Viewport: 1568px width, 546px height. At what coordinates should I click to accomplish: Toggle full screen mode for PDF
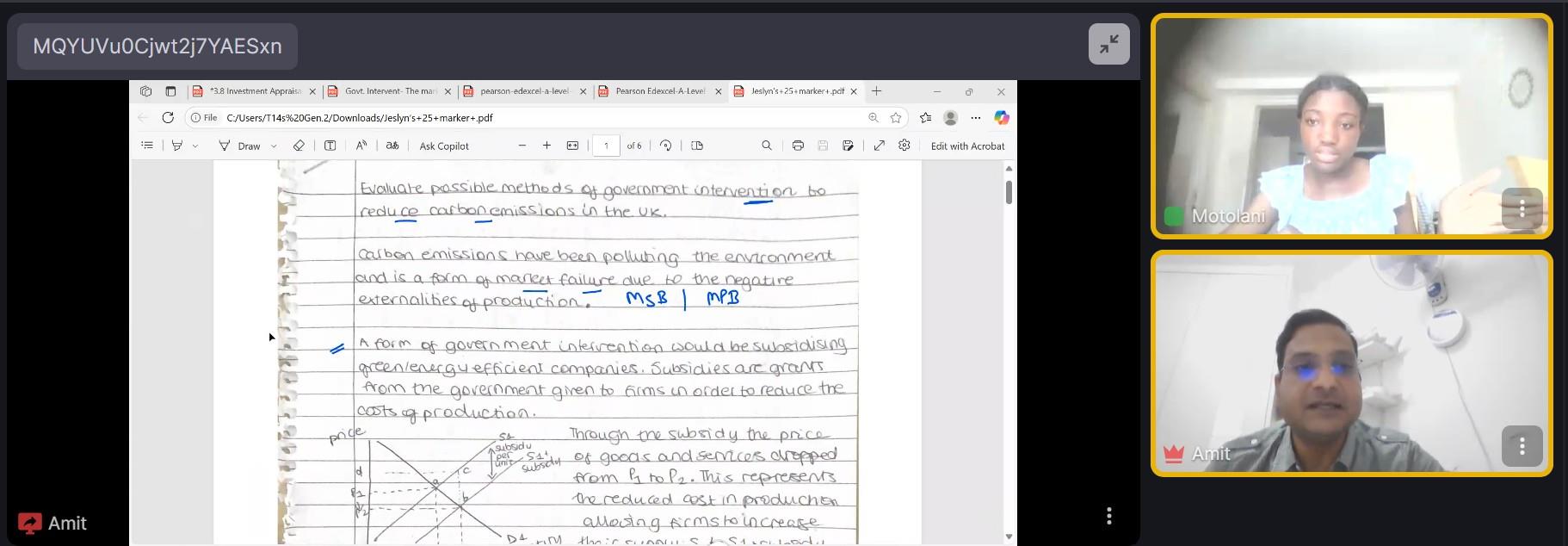tap(879, 146)
